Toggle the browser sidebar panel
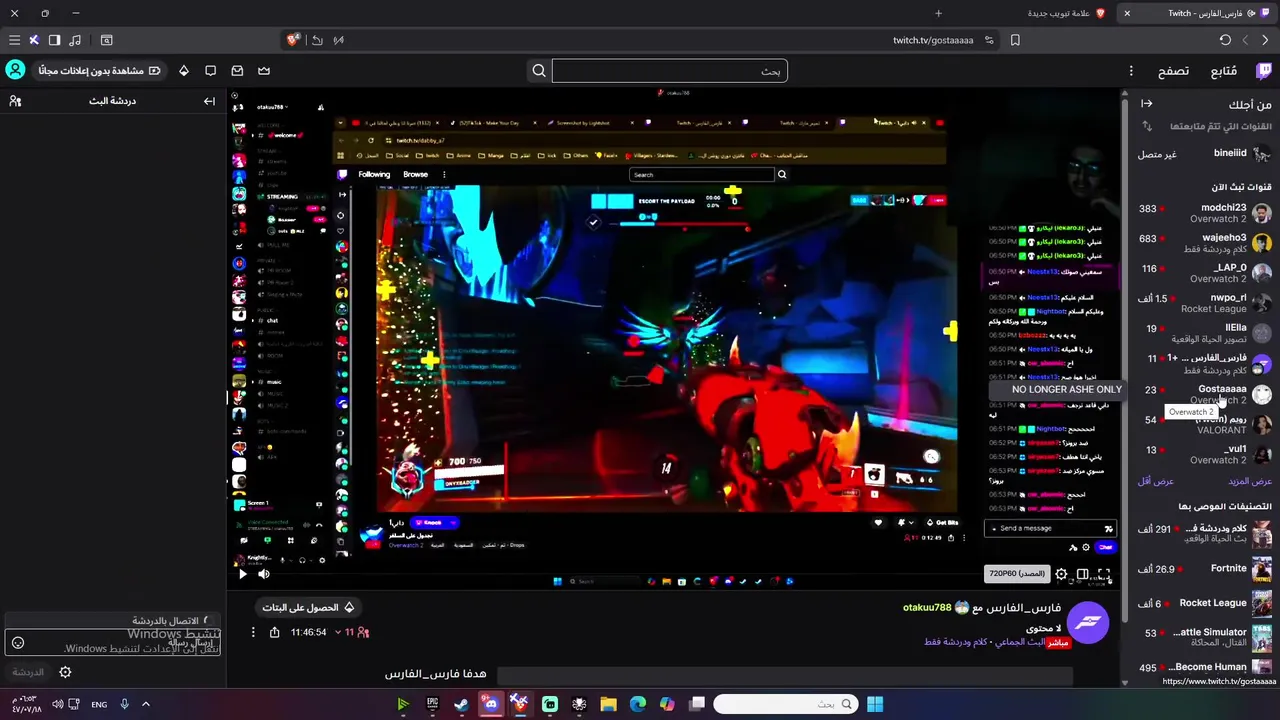 point(54,40)
